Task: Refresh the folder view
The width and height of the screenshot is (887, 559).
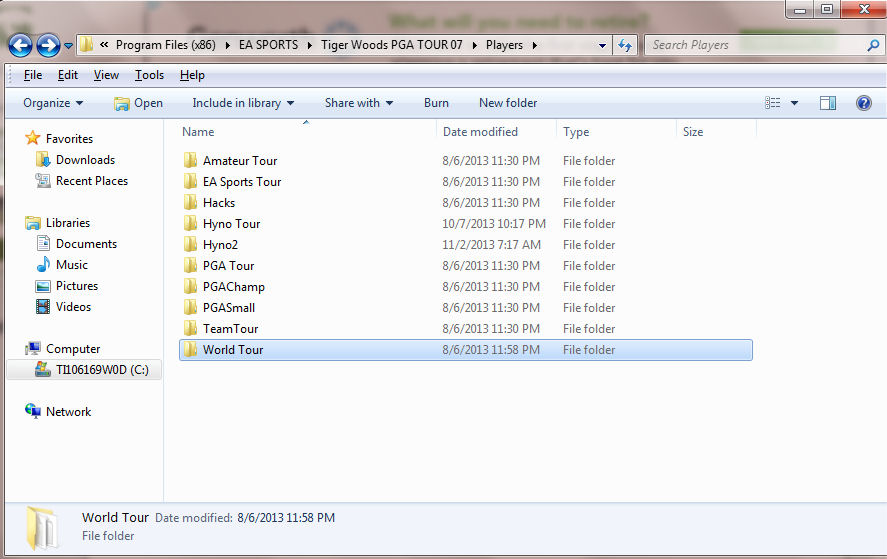Action: pos(625,45)
